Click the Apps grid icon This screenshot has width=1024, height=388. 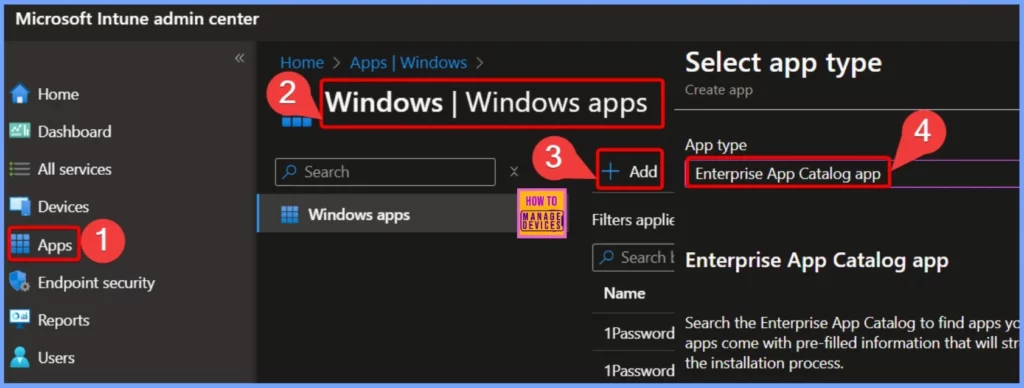[20, 245]
